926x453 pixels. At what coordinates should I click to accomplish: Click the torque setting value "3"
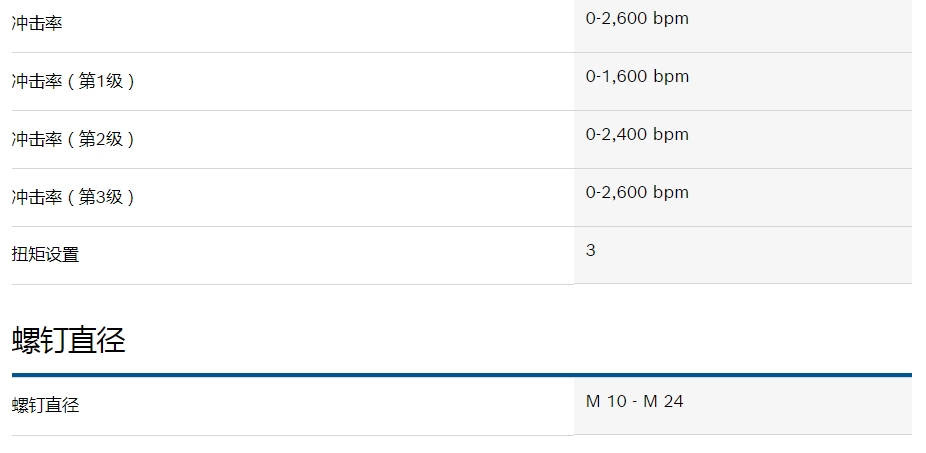591,251
